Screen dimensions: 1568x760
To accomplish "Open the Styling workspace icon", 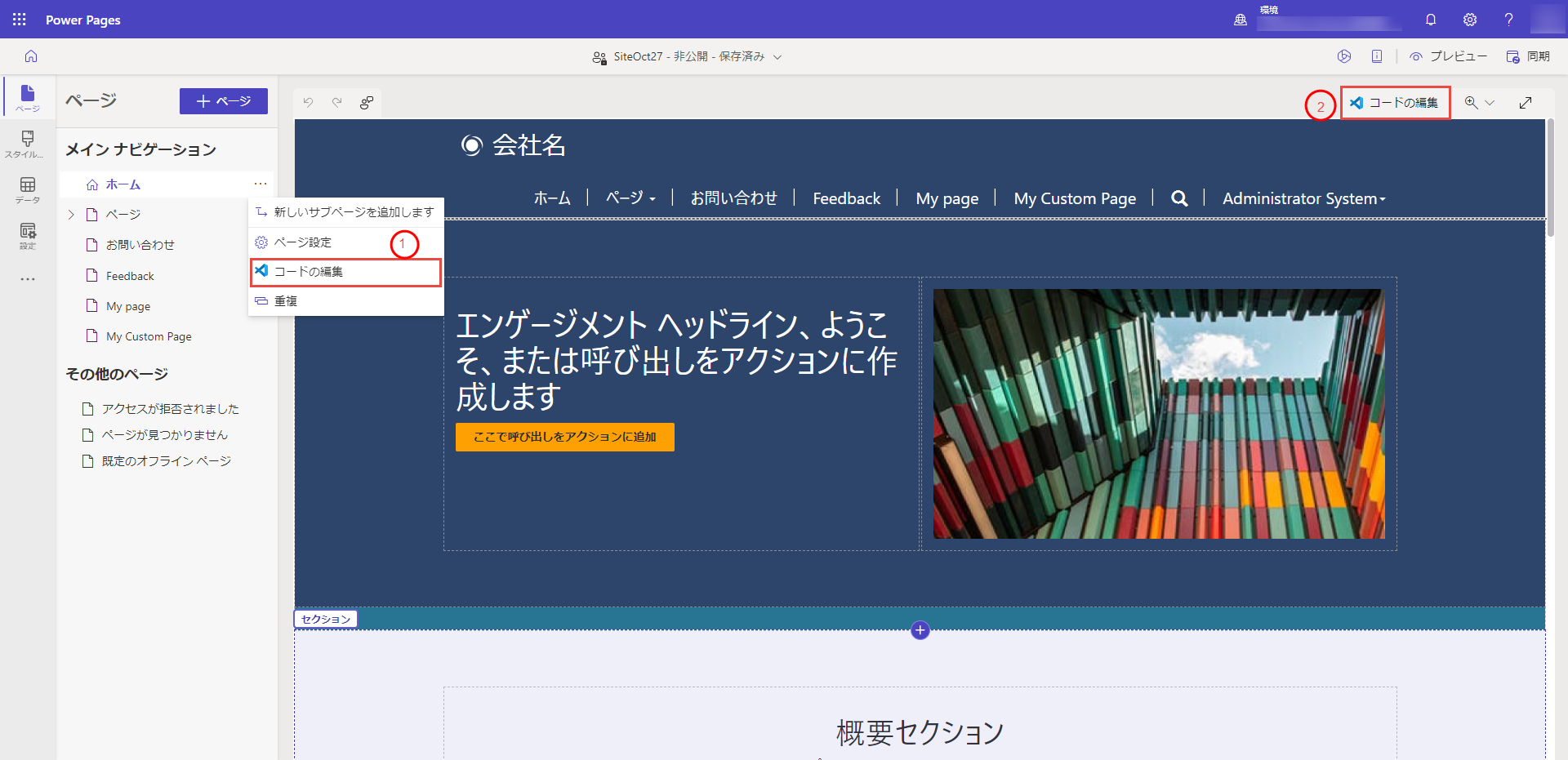I will (28, 144).
